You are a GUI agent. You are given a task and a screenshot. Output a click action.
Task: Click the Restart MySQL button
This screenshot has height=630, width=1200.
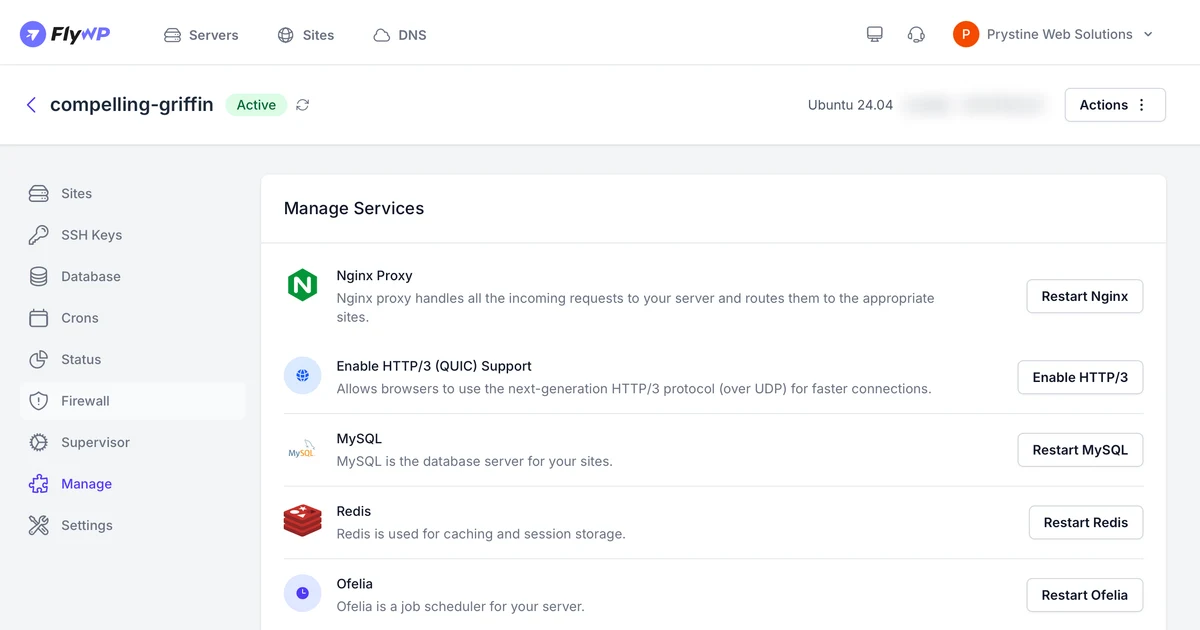click(1080, 450)
